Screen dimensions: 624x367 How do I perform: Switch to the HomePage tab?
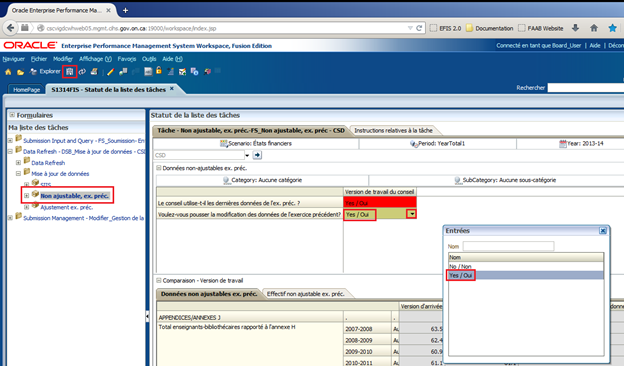[27, 90]
